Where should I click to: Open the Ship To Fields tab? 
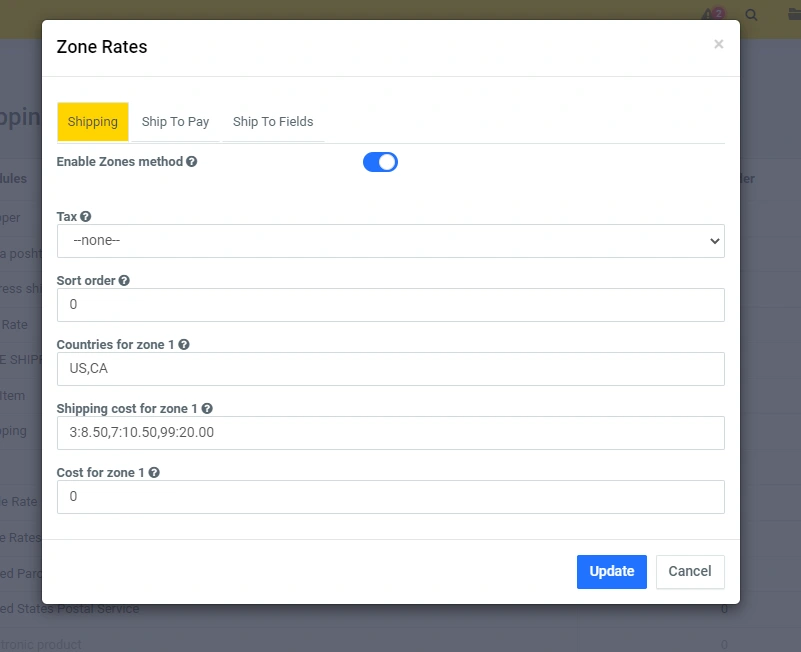click(x=273, y=122)
